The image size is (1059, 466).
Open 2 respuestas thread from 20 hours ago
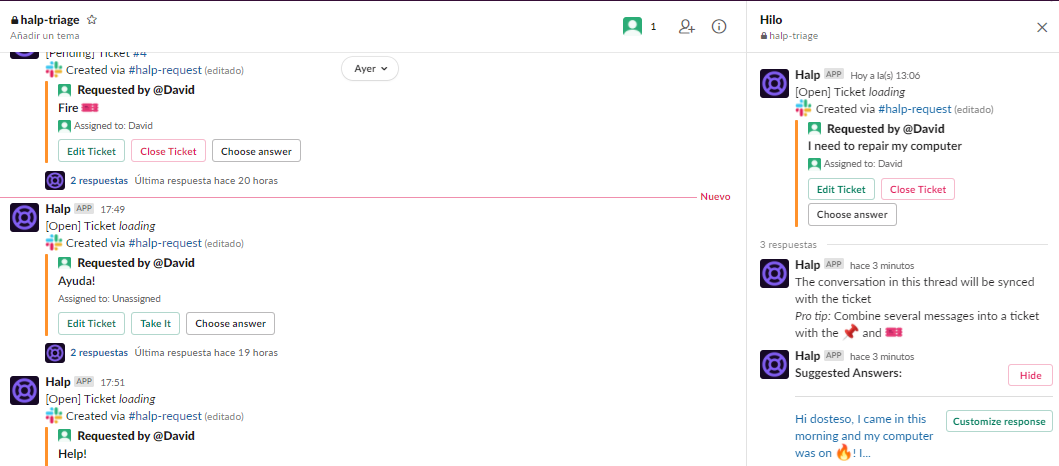point(99,180)
